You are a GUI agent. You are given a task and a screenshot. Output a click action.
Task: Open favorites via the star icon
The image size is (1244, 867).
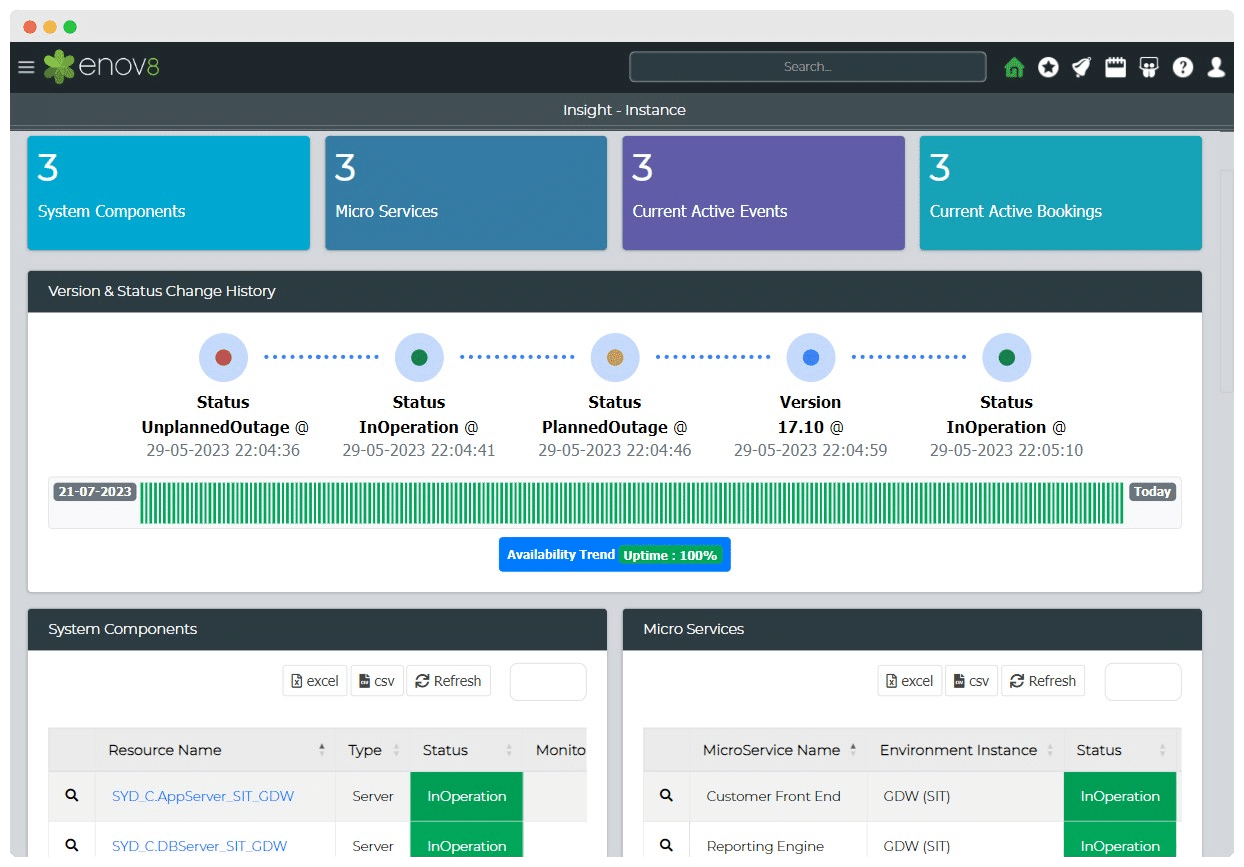tap(1048, 67)
